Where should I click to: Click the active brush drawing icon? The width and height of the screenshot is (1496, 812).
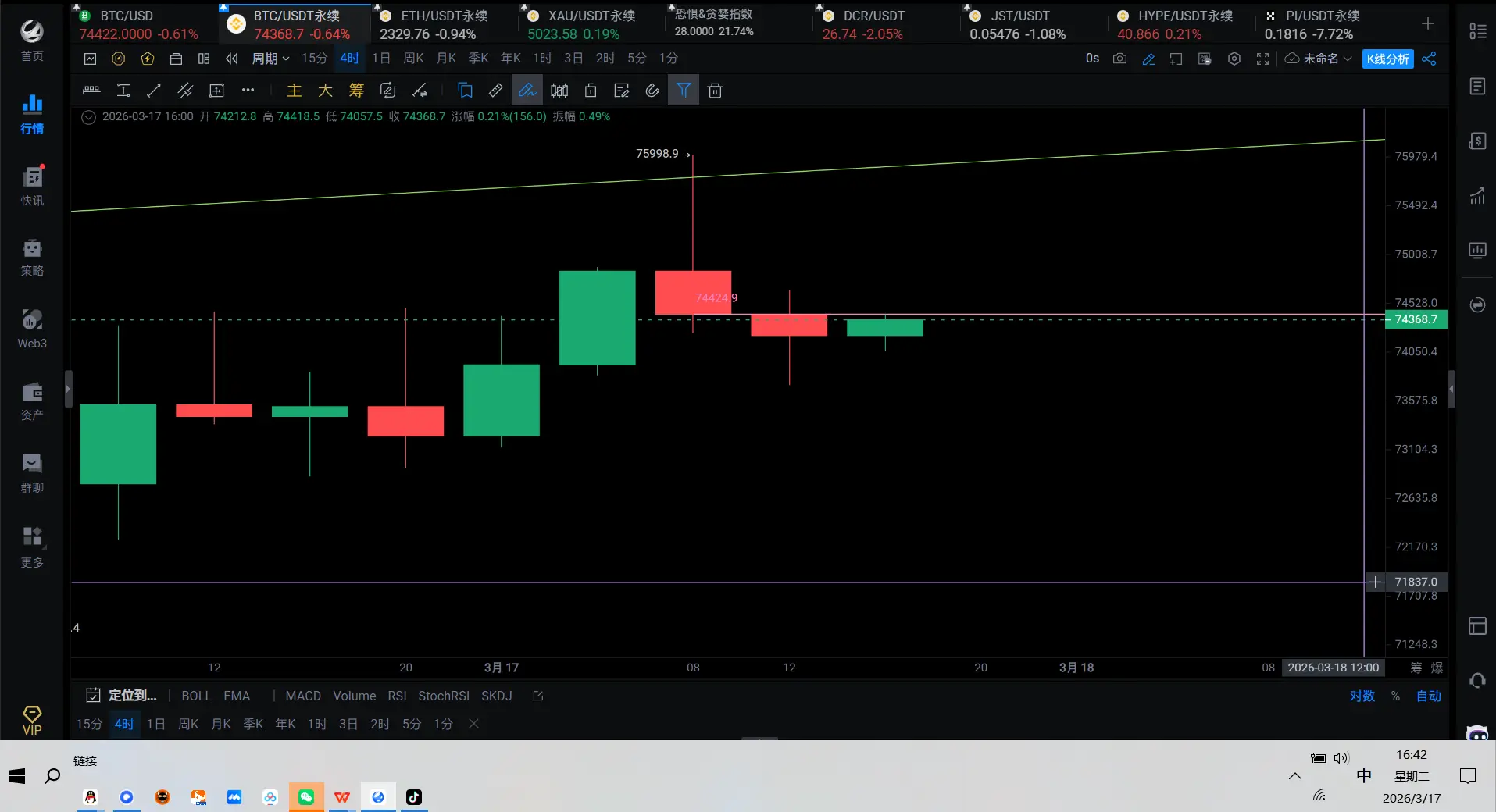(x=527, y=91)
